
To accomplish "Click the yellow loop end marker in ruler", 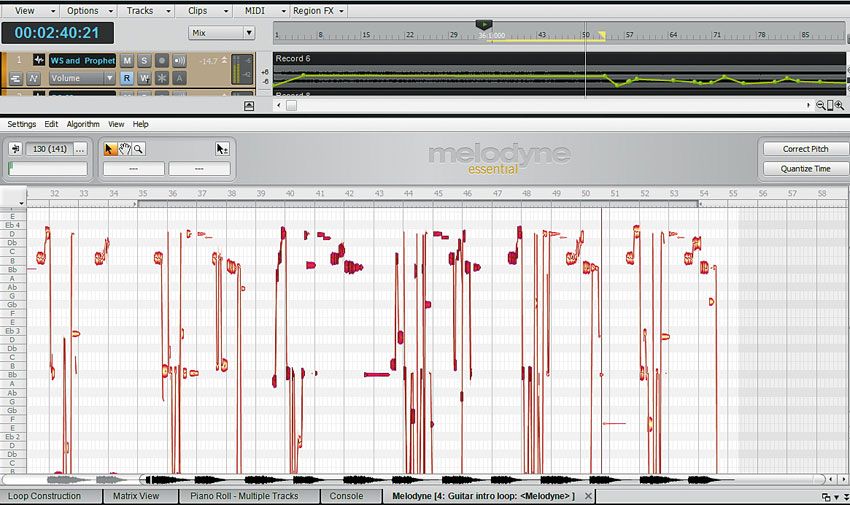I will click(602, 35).
